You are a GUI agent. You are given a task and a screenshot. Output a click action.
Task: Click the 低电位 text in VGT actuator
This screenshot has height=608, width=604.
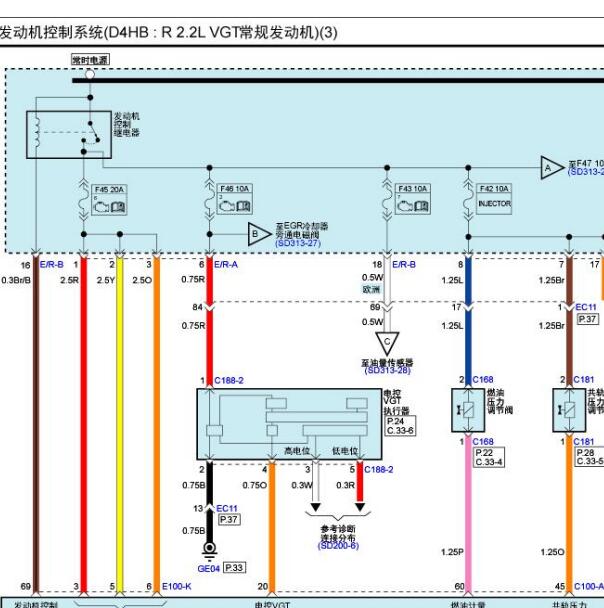click(x=345, y=451)
